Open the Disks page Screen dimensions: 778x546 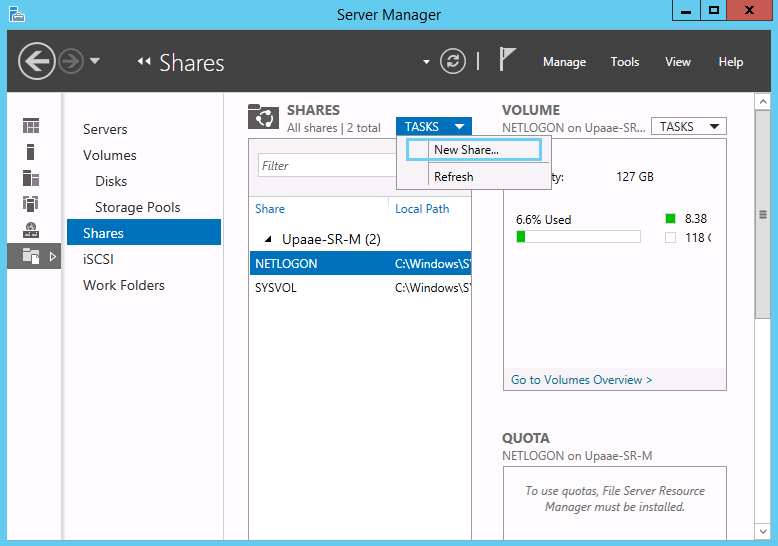pos(111,181)
